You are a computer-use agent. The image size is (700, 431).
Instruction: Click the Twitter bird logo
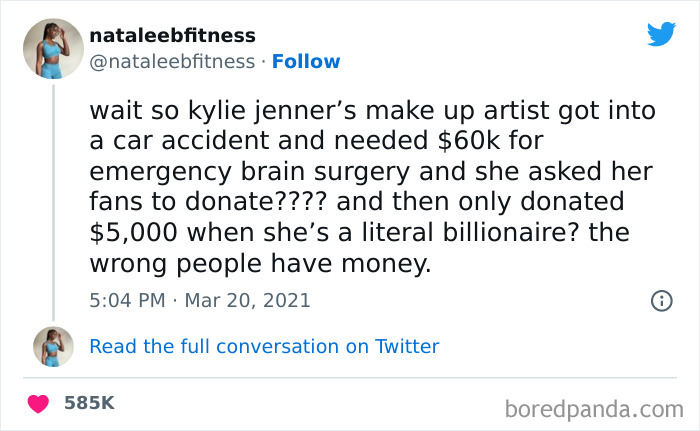pos(661,34)
